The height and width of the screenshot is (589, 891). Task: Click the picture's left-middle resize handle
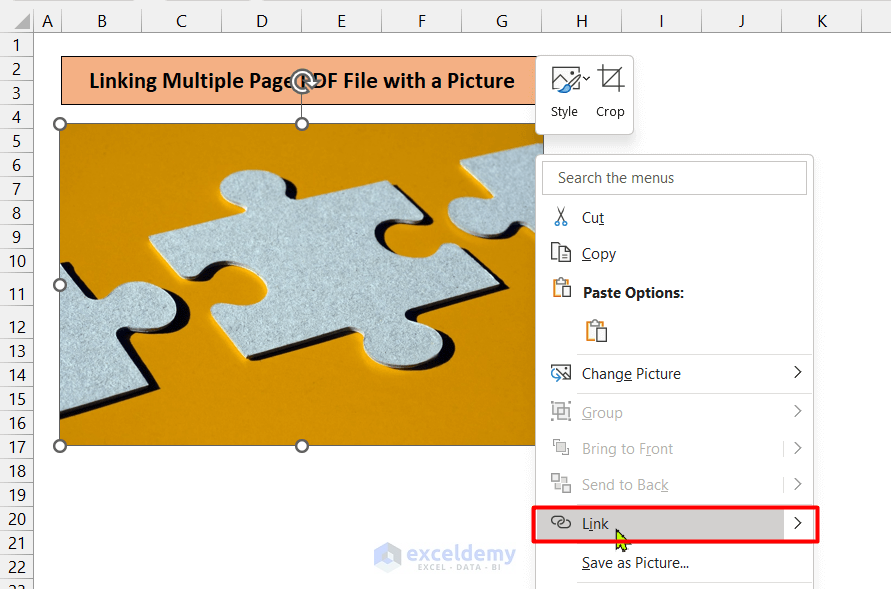pyautogui.click(x=60, y=285)
